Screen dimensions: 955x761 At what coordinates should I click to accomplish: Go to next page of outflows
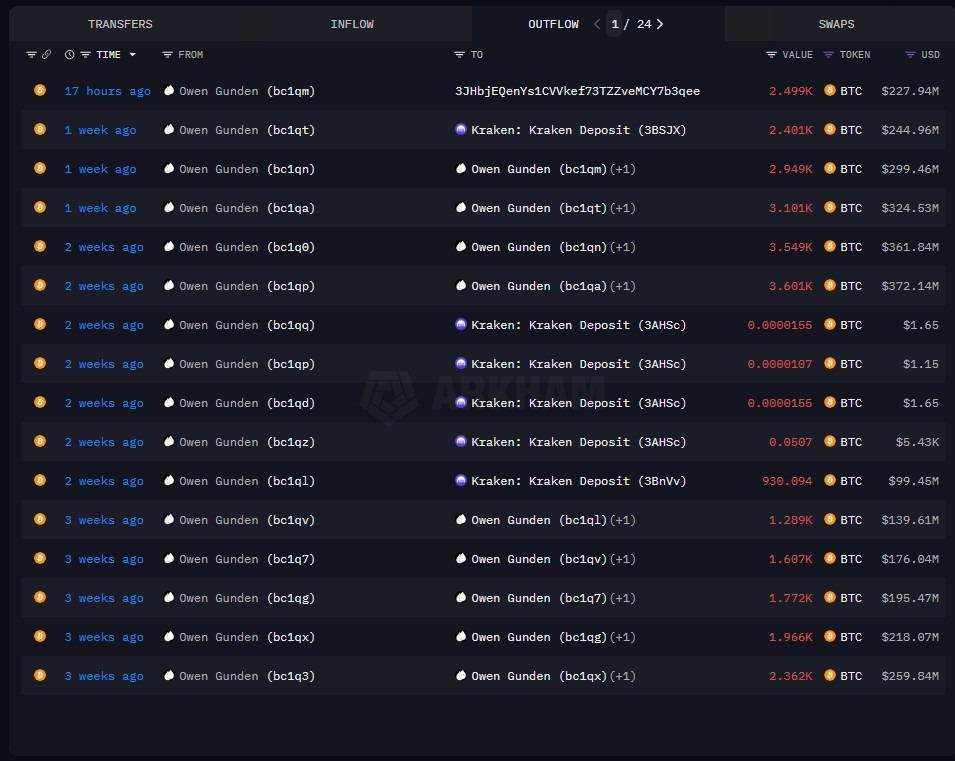pyautogui.click(x=660, y=24)
